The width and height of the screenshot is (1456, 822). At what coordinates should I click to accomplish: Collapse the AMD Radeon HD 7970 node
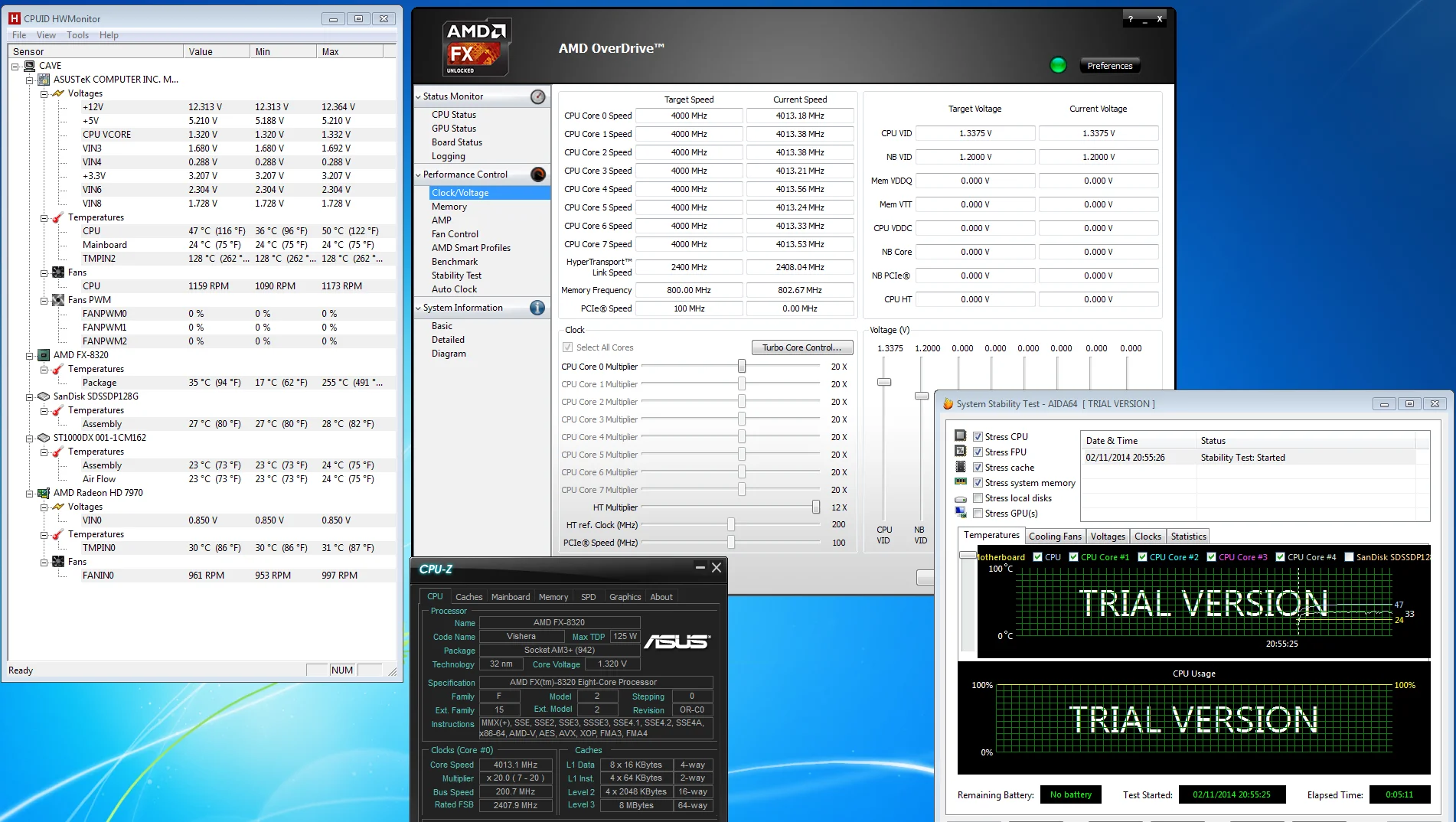tap(29, 494)
